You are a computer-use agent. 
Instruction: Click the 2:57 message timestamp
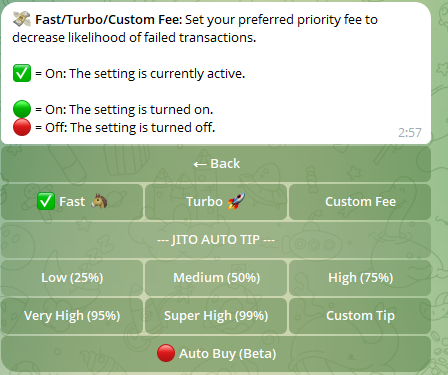410,133
